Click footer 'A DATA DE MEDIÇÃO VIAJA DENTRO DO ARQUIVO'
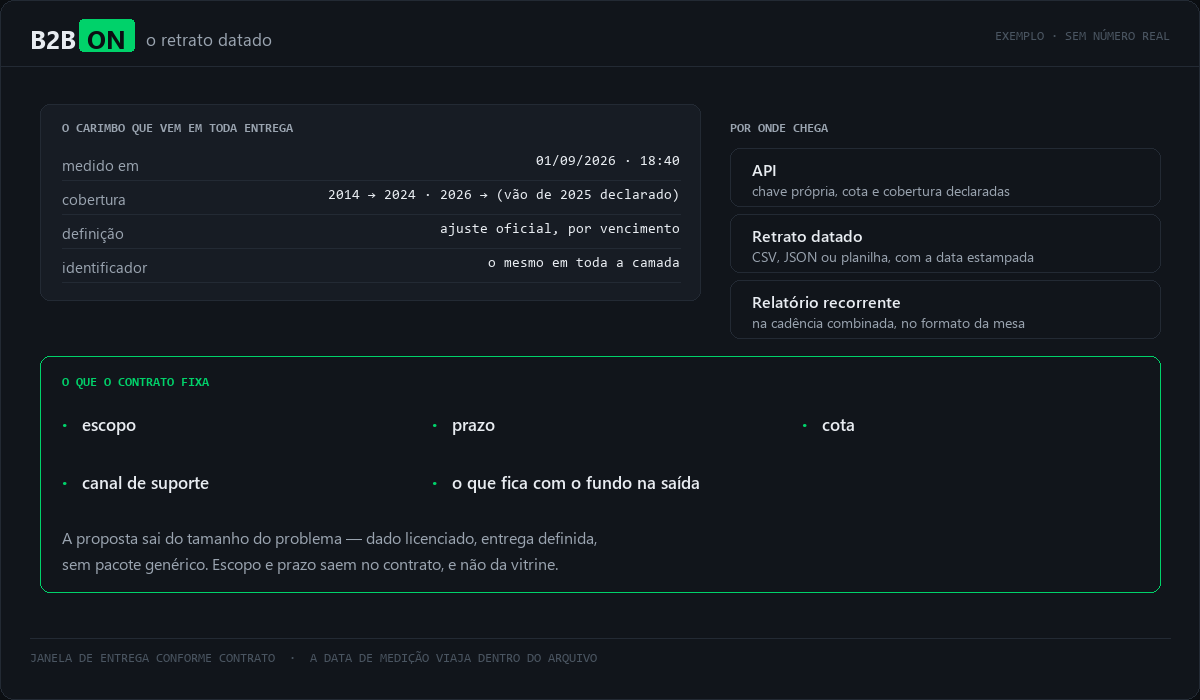 coord(453,658)
